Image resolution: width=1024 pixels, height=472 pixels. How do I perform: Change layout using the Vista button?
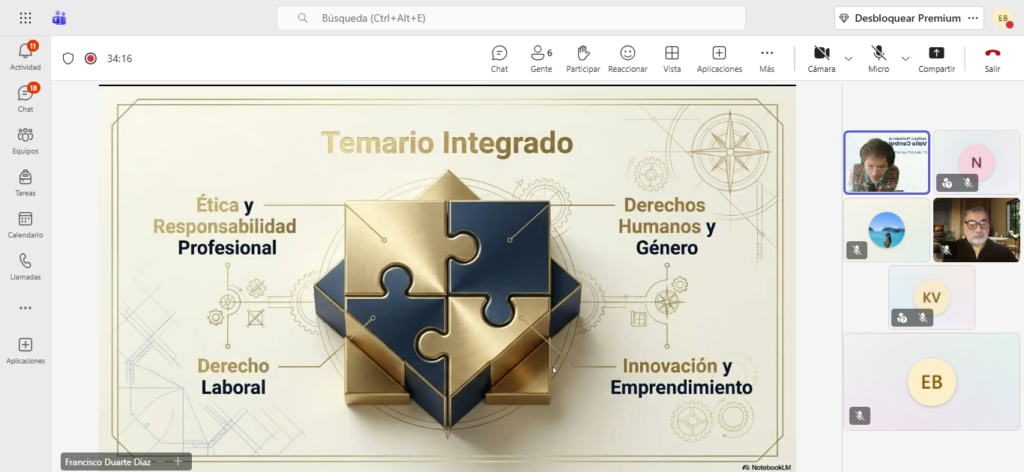coord(672,58)
